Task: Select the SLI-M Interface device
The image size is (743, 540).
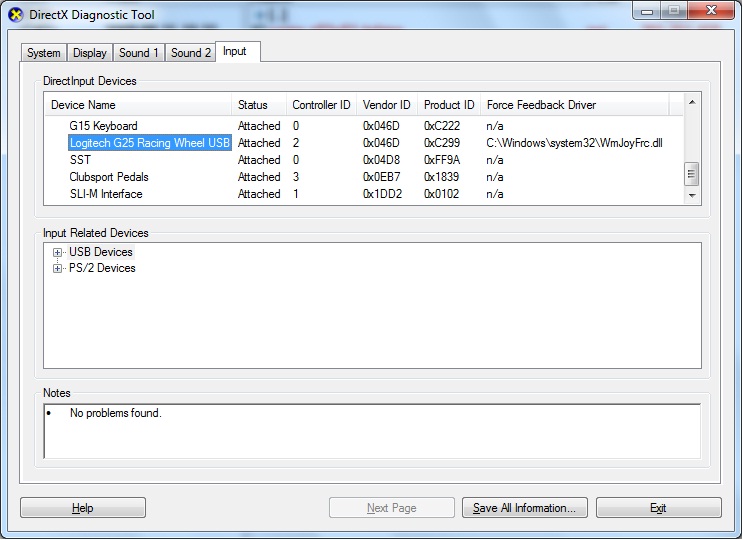Action: (106, 194)
